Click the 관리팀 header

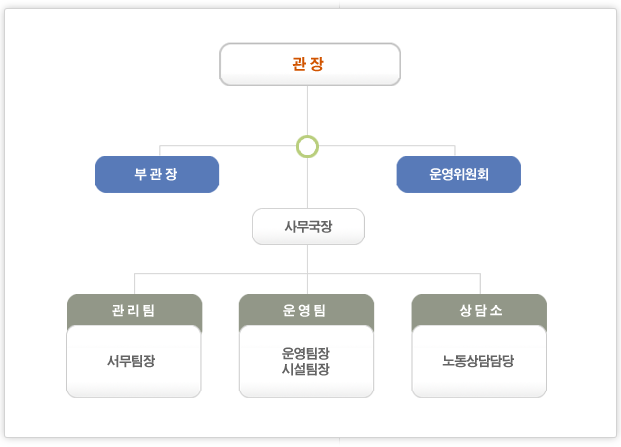pyautogui.click(x=134, y=310)
